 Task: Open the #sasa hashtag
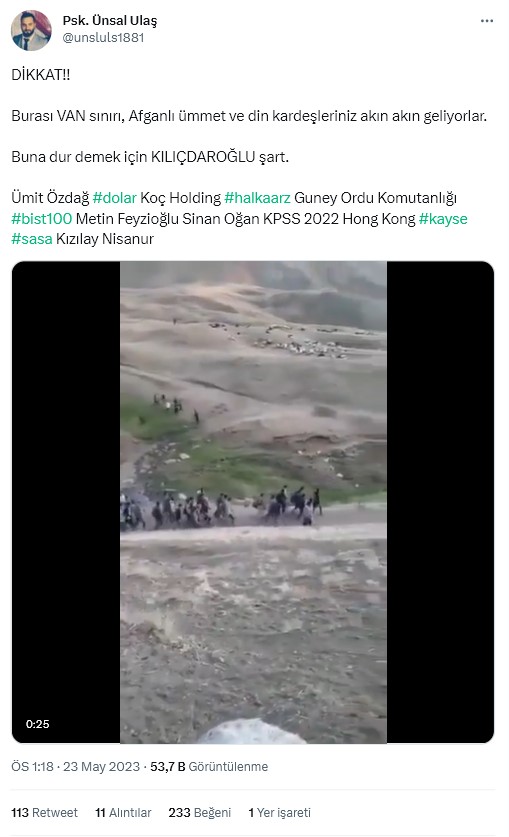click(31, 239)
